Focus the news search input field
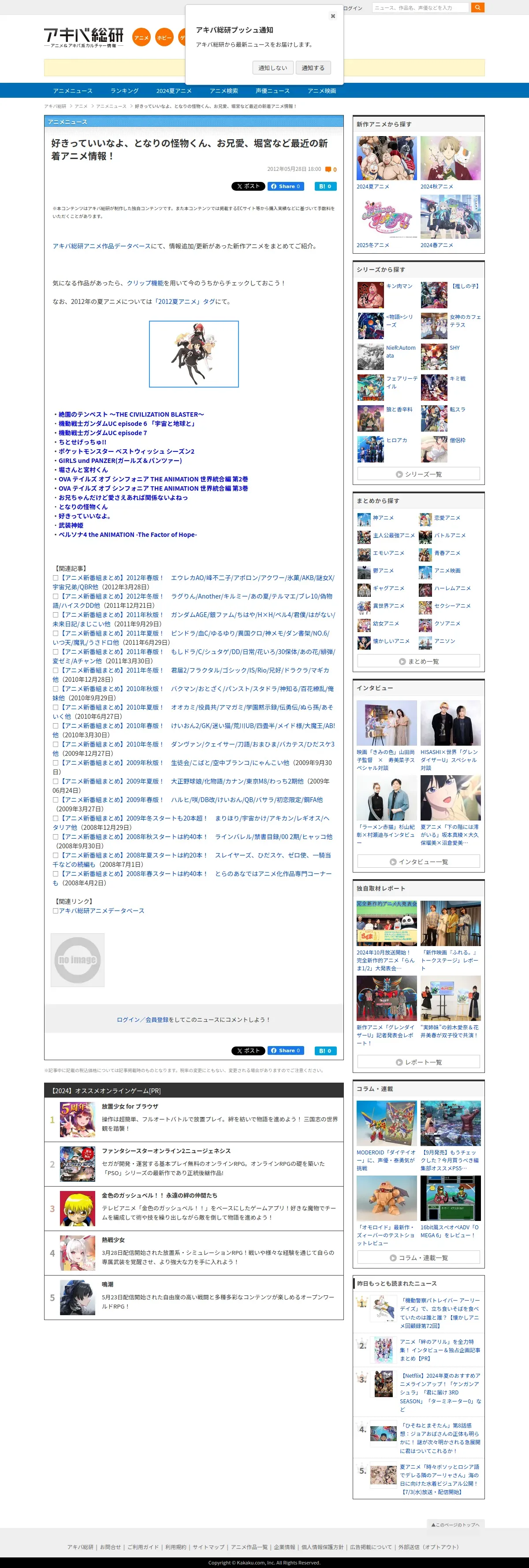The width and height of the screenshot is (529, 1568). pyautogui.click(x=420, y=7)
